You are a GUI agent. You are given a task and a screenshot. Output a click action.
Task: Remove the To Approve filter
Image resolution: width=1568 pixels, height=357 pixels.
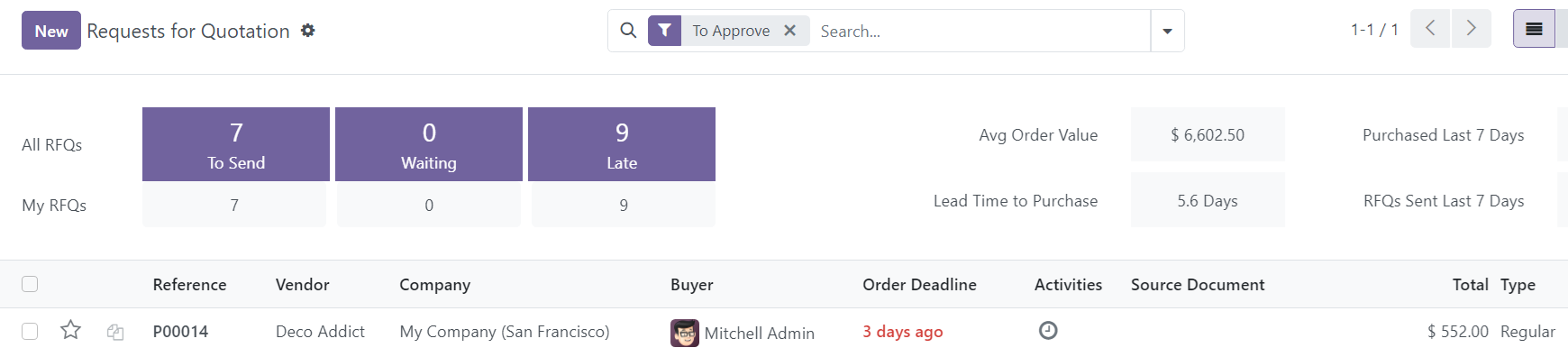pyautogui.click(x=790, y=31)
